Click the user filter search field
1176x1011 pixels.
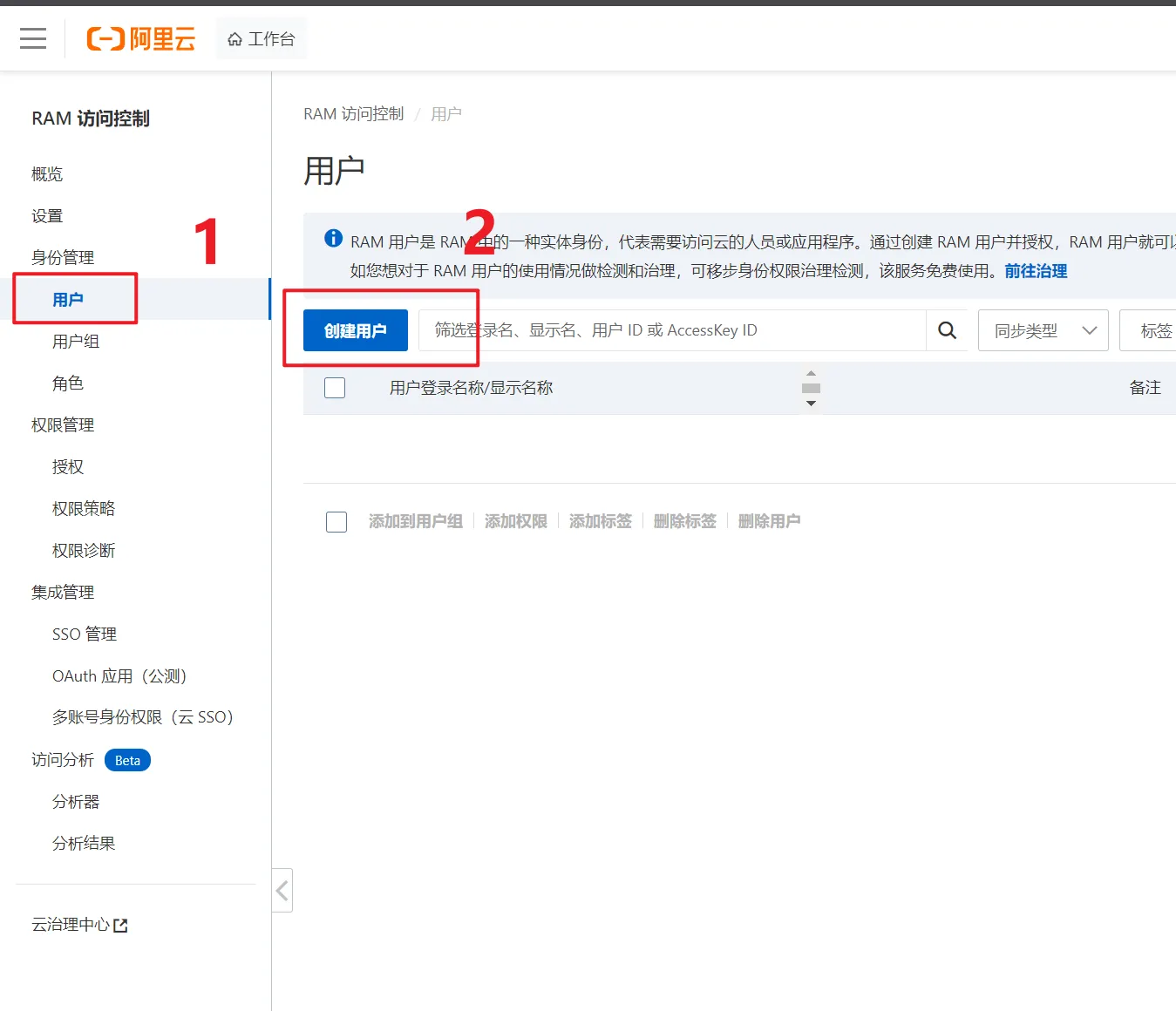[x=671, y=330]
